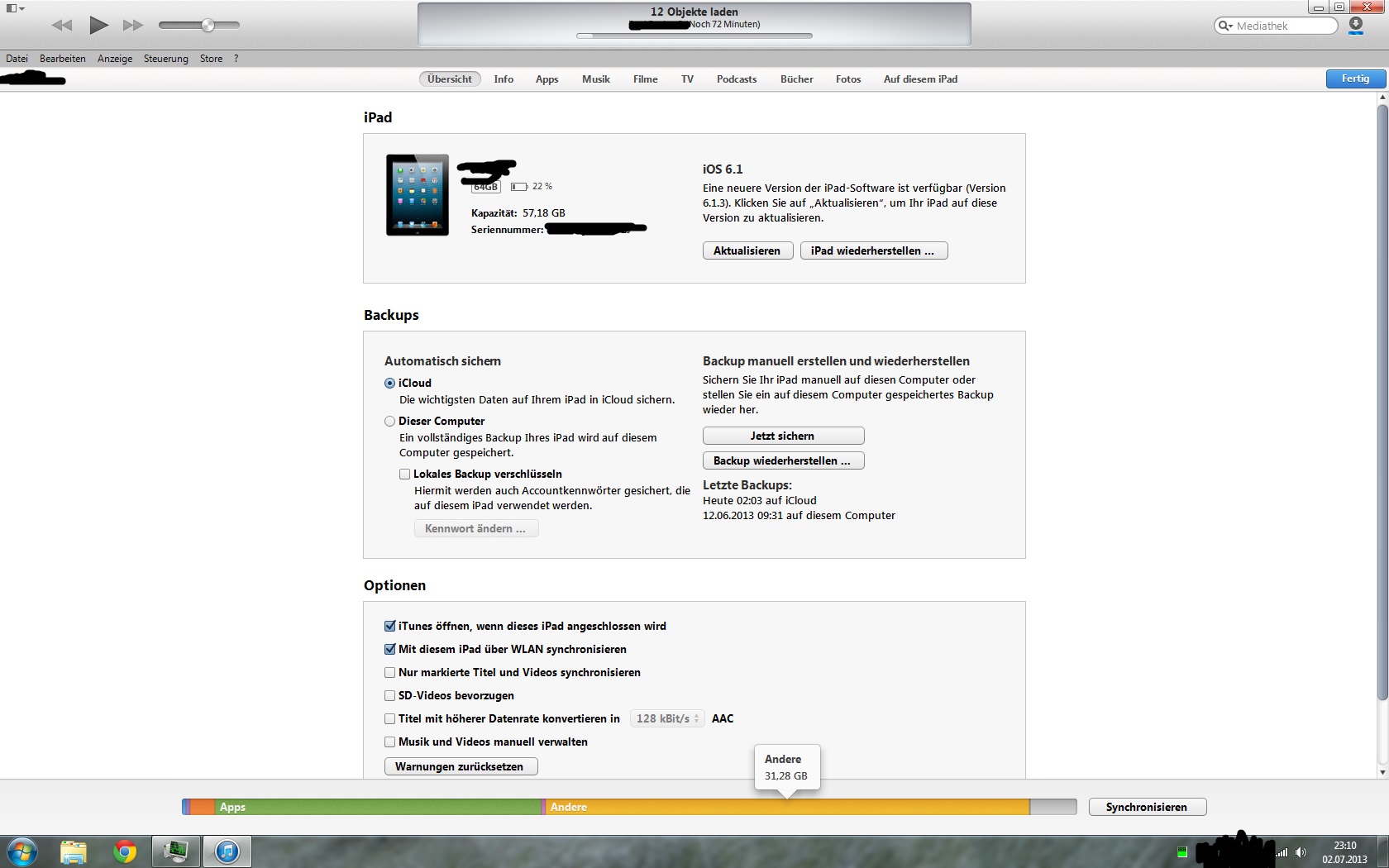Launch Google Chrome from taskbar

pyautogui.click(x=125, y=851)
